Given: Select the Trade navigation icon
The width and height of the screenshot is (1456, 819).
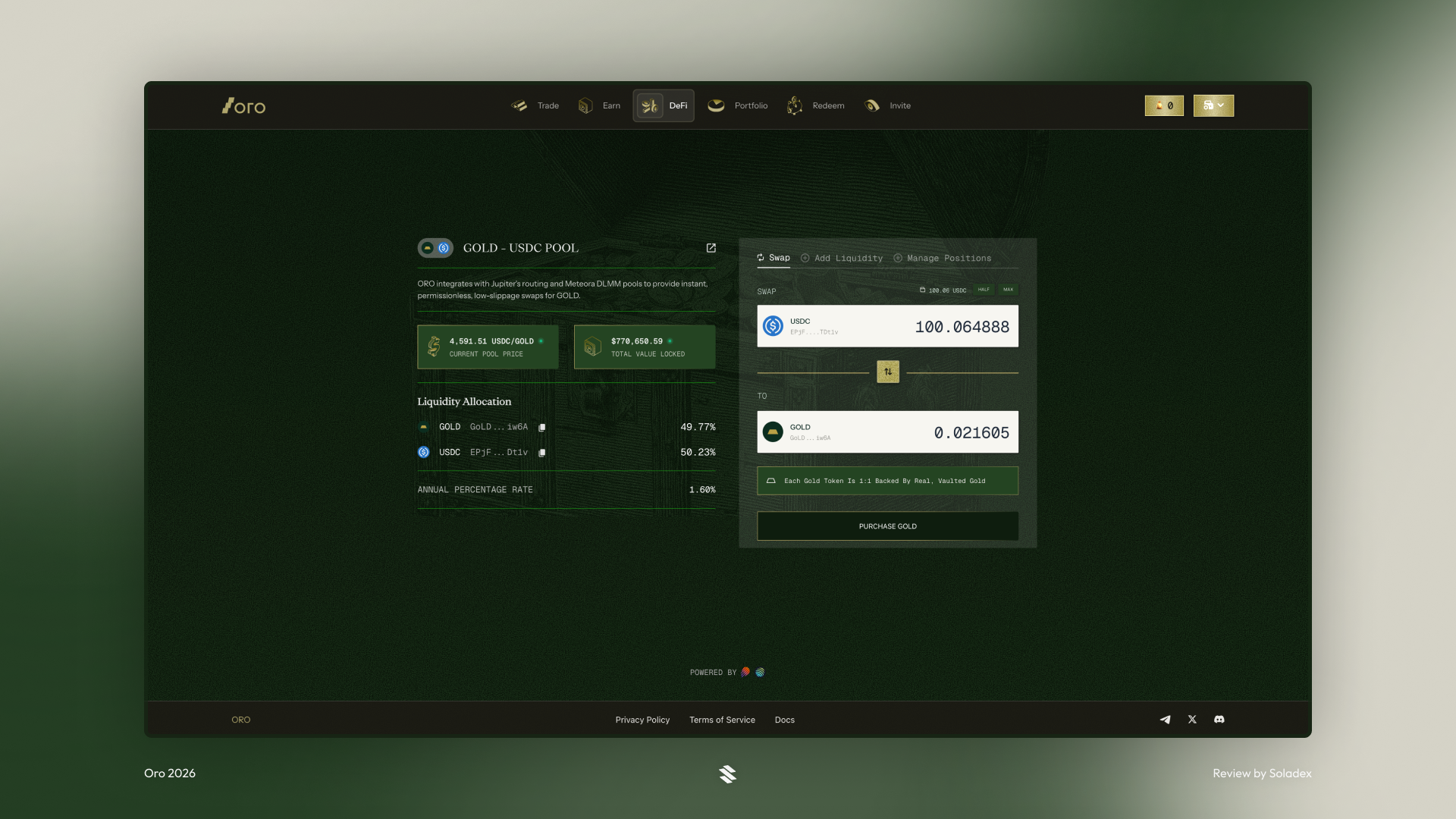Looking at the screenshot, I should (x=520, y=105).
